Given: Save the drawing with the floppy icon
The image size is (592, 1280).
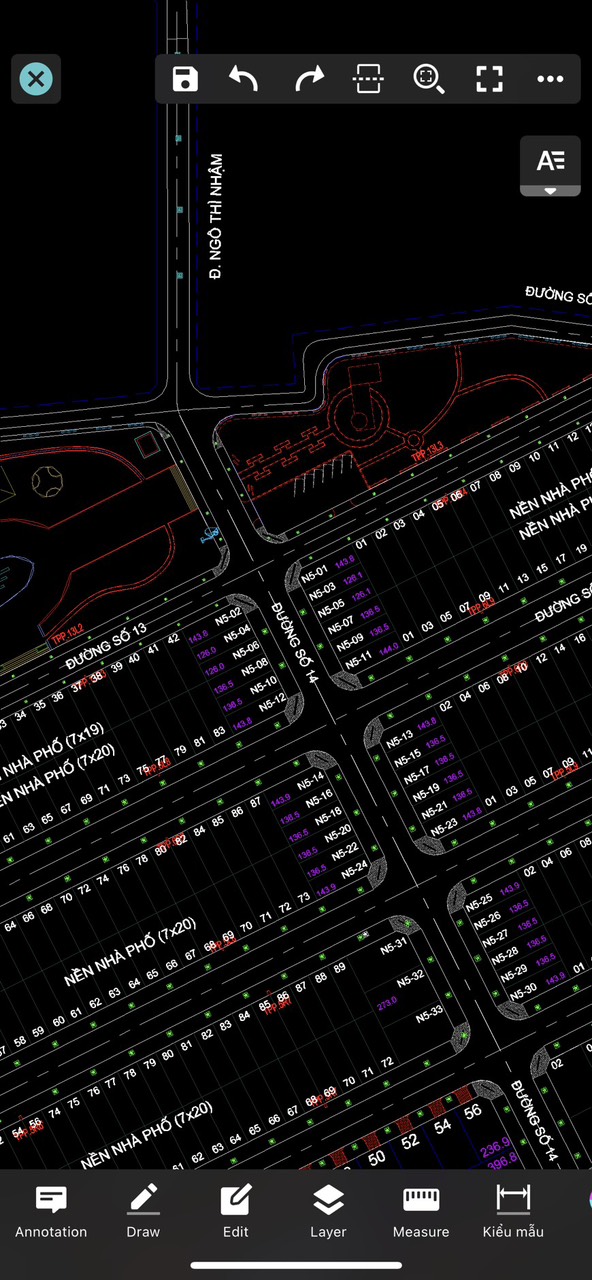Looking at the screenshot, I should (x=185, y=79).
